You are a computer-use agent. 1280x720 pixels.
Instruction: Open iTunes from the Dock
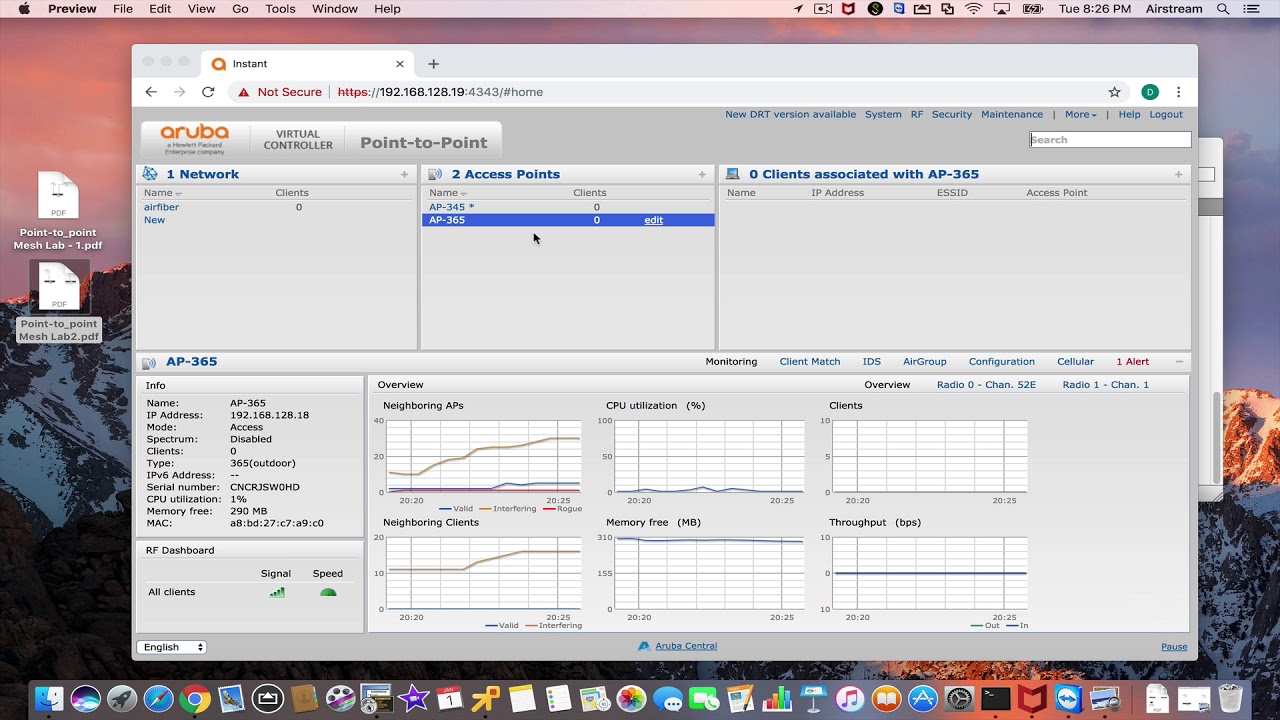coord(850,698)
